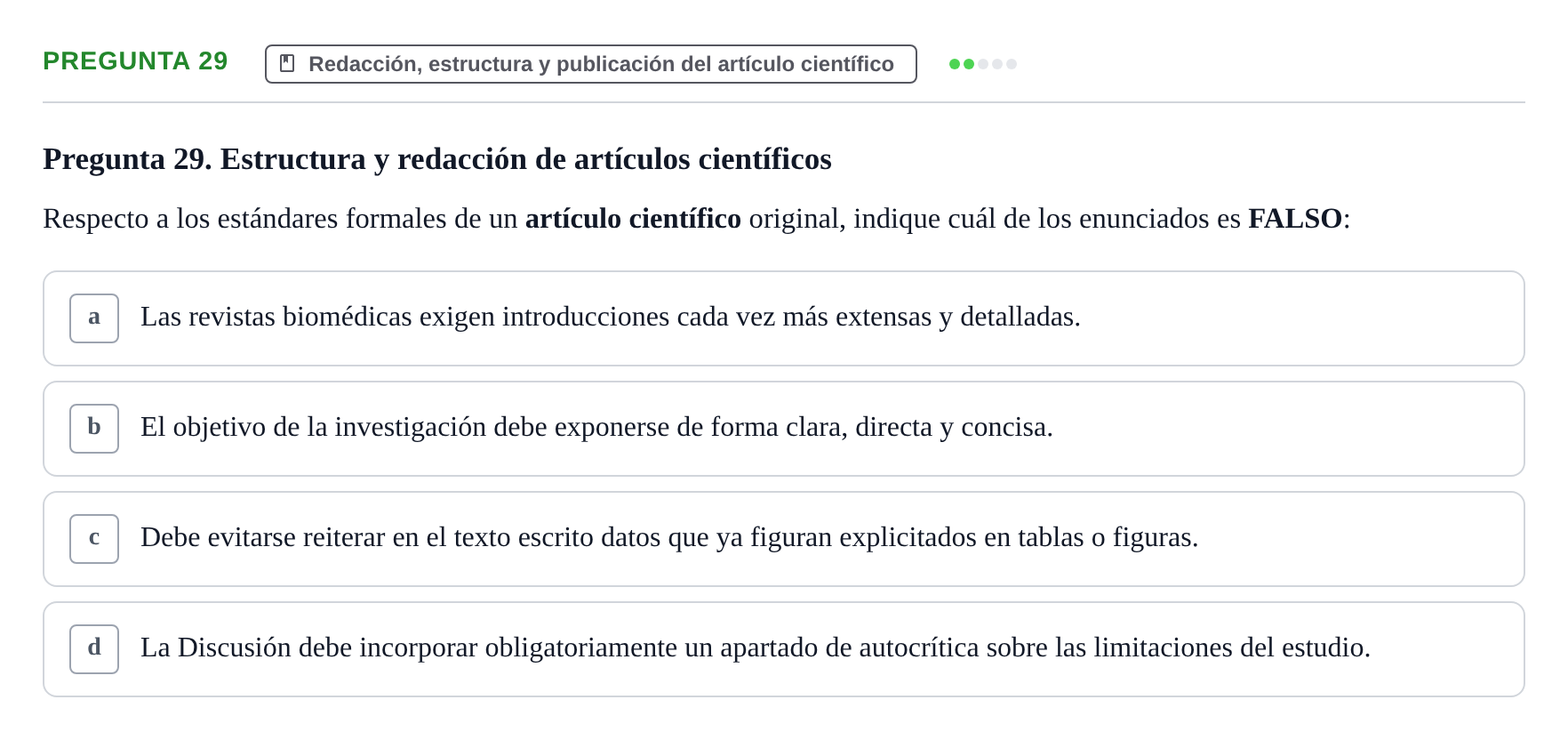Image resolution: width=1568 pixels, height=740 pixels.
Task: Click the heading Estructura y redacción de artículos científicos
Action: tap(437, 159)
